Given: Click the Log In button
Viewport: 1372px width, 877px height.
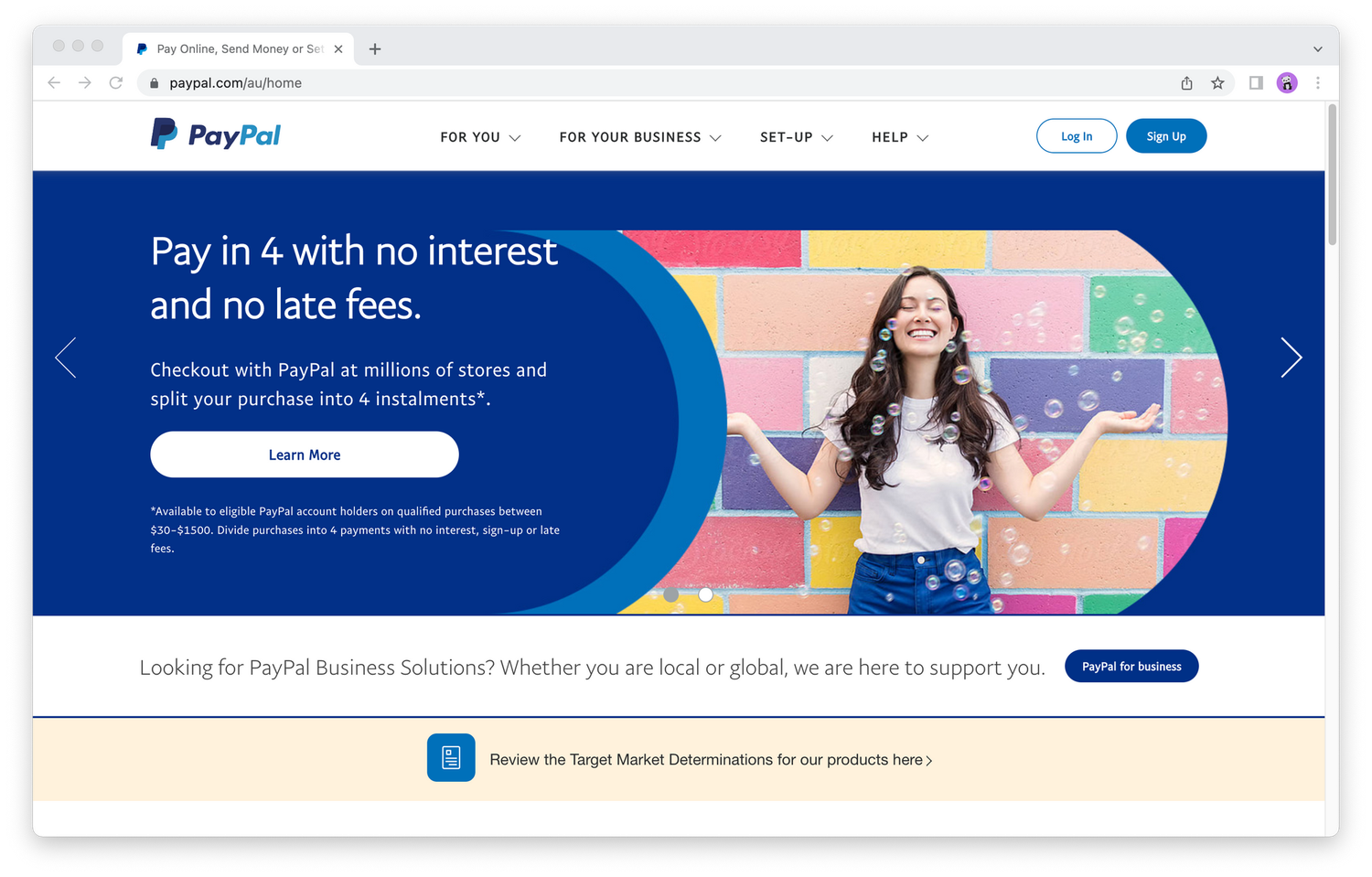Looking at the screenshot, I should tap(1077, 136).
